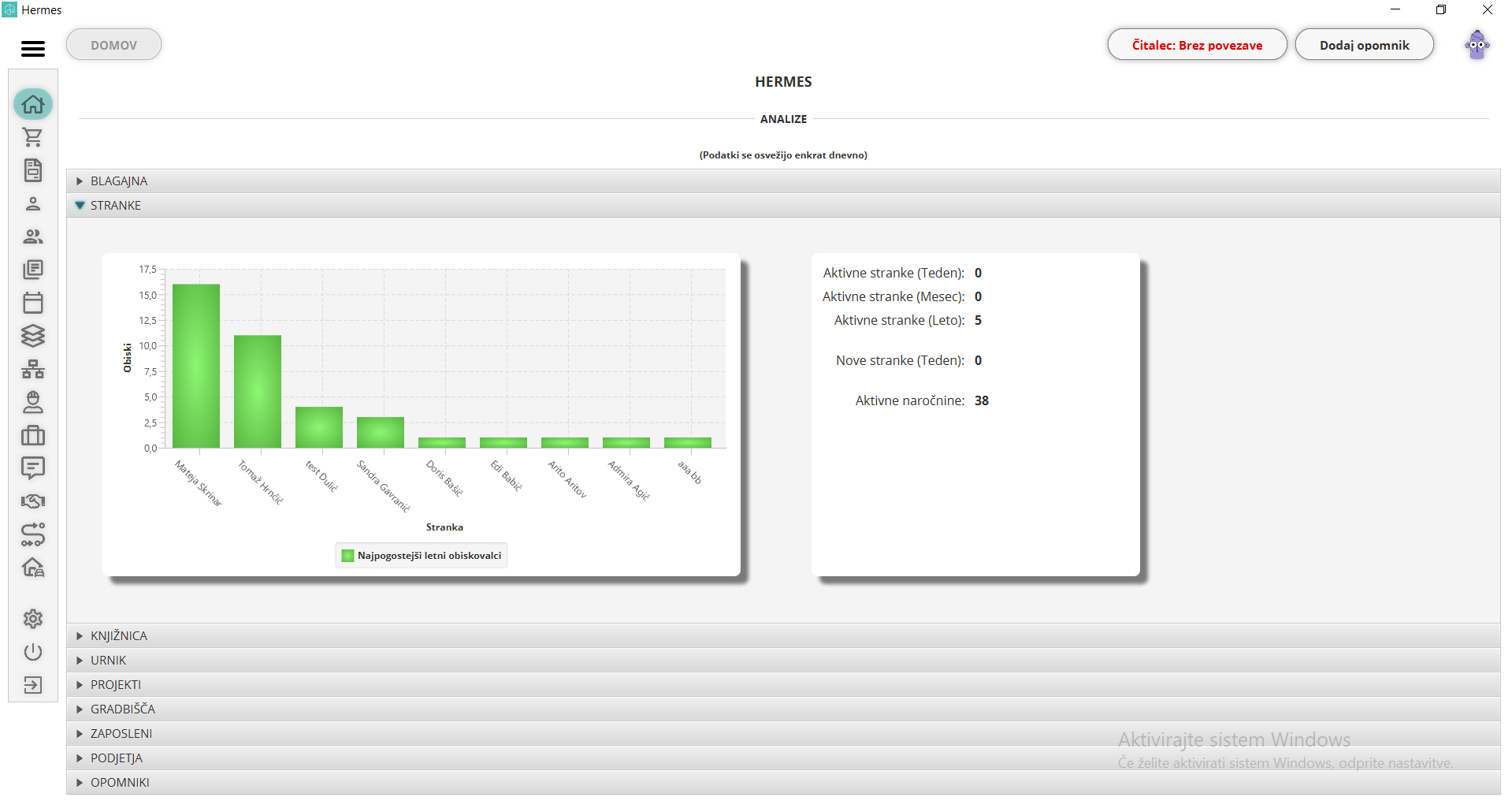Collapse the STRANKE section
This screenshot has width=1512, height=808.
click(783, 205)
